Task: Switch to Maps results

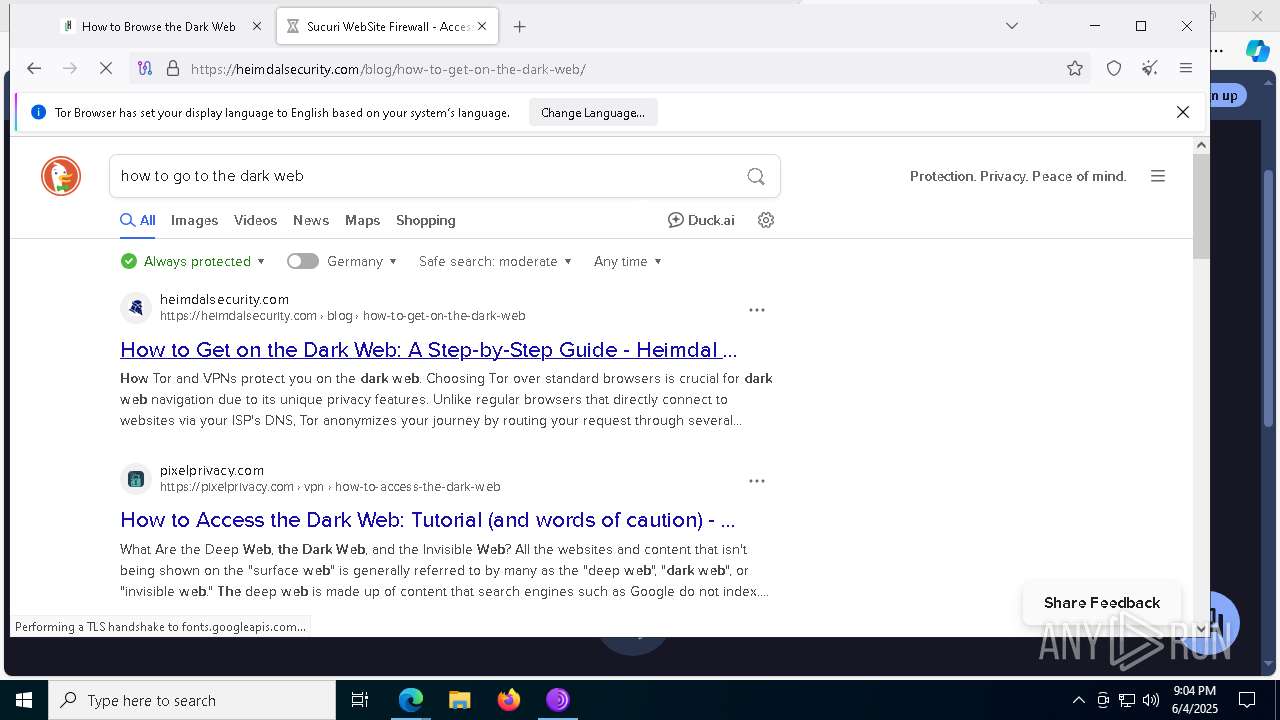Action: tap(362, 220)
